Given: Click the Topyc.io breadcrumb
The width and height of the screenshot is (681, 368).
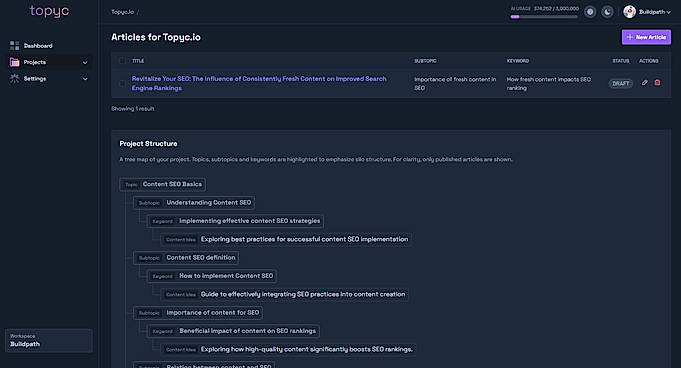Looking at the screenshot, I should pyautogui.click(x=122, y=12).
